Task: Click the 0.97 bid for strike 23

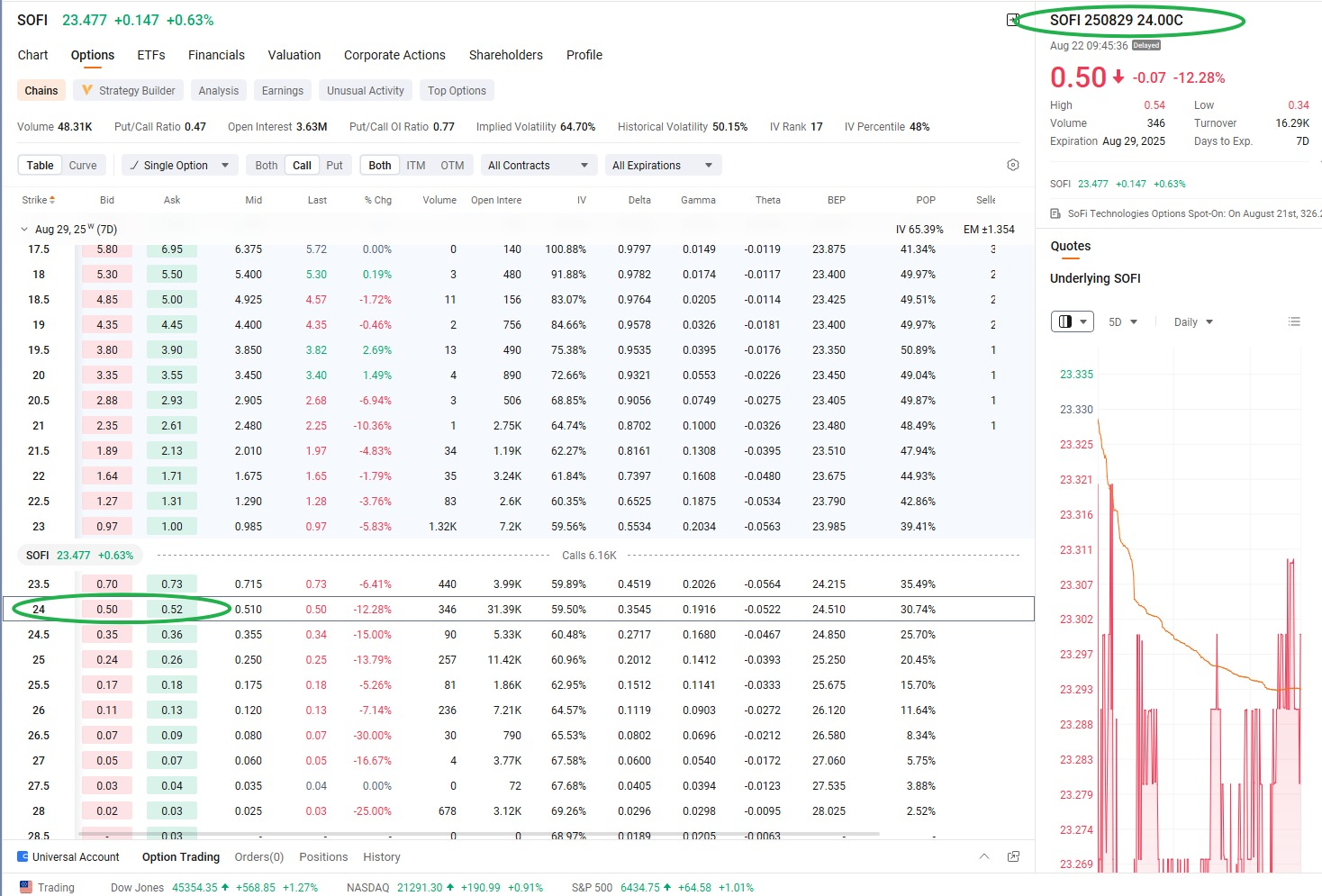Action: 107,527
